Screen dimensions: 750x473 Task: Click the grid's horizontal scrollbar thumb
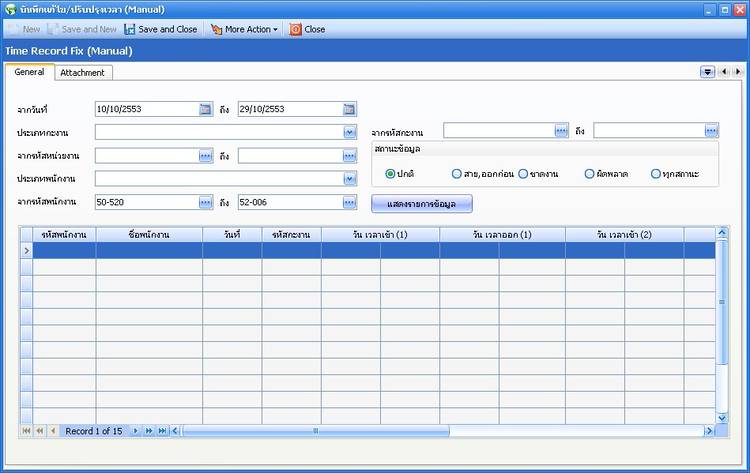(x=316, y=431)
